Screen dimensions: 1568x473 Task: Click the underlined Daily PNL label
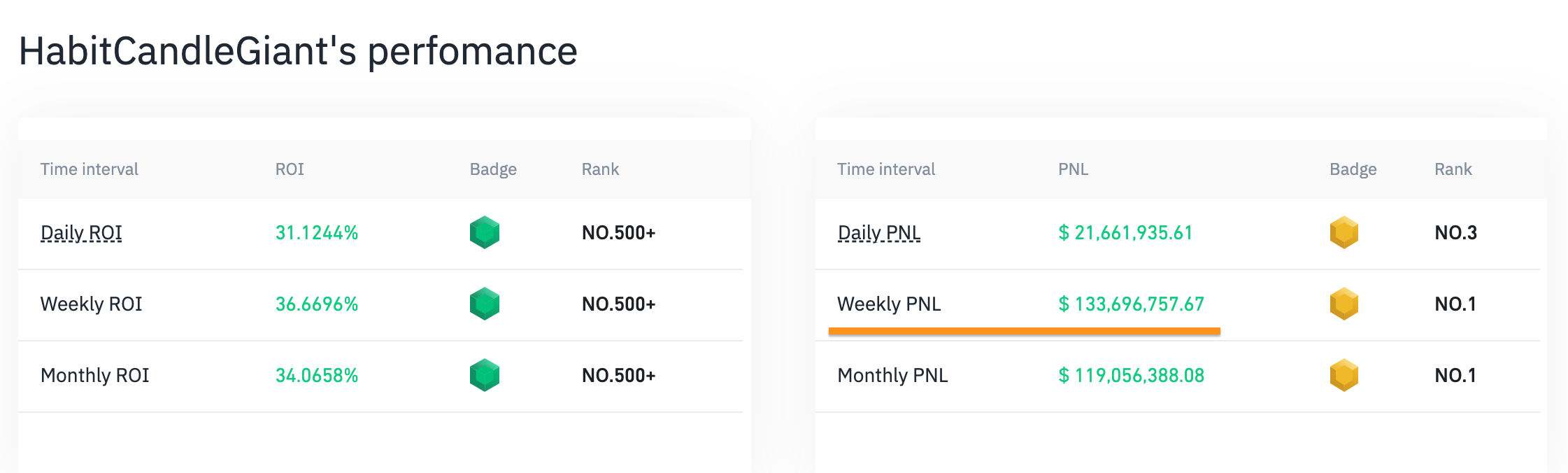click(879, 232)
